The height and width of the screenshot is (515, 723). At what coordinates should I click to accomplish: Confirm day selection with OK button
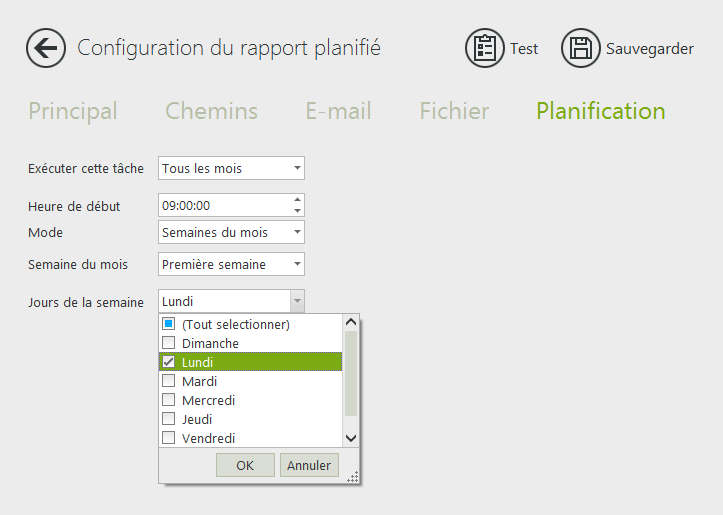pos(245,465)
